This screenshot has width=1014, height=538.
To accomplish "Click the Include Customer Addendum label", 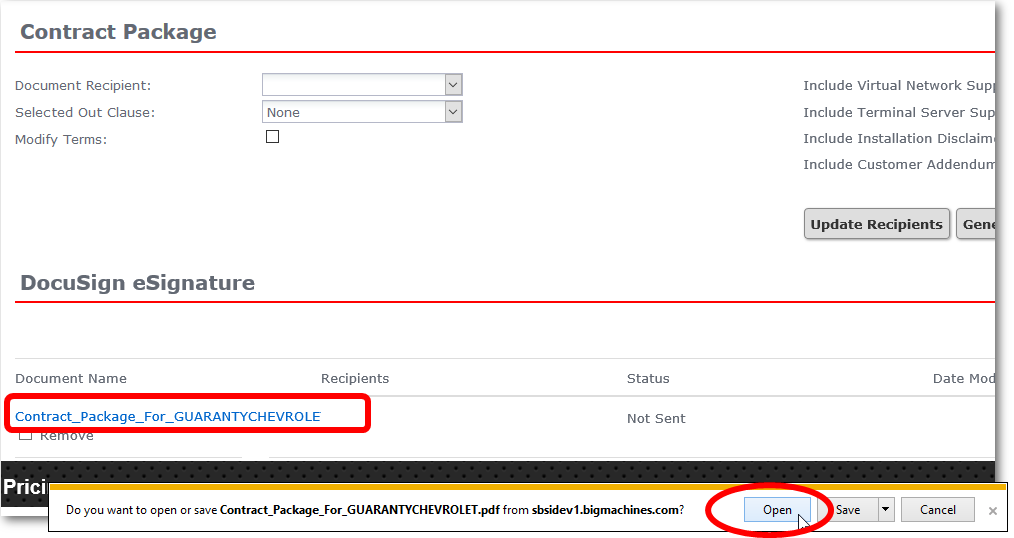I will point(899,164).
